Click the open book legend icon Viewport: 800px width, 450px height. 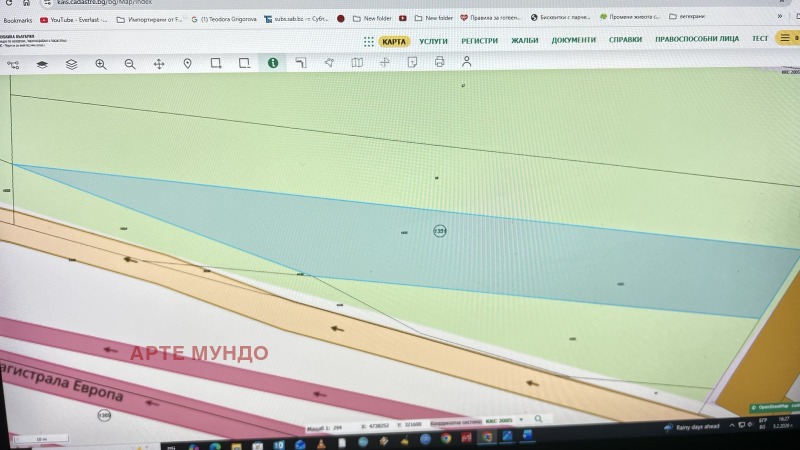coord(357,62)
